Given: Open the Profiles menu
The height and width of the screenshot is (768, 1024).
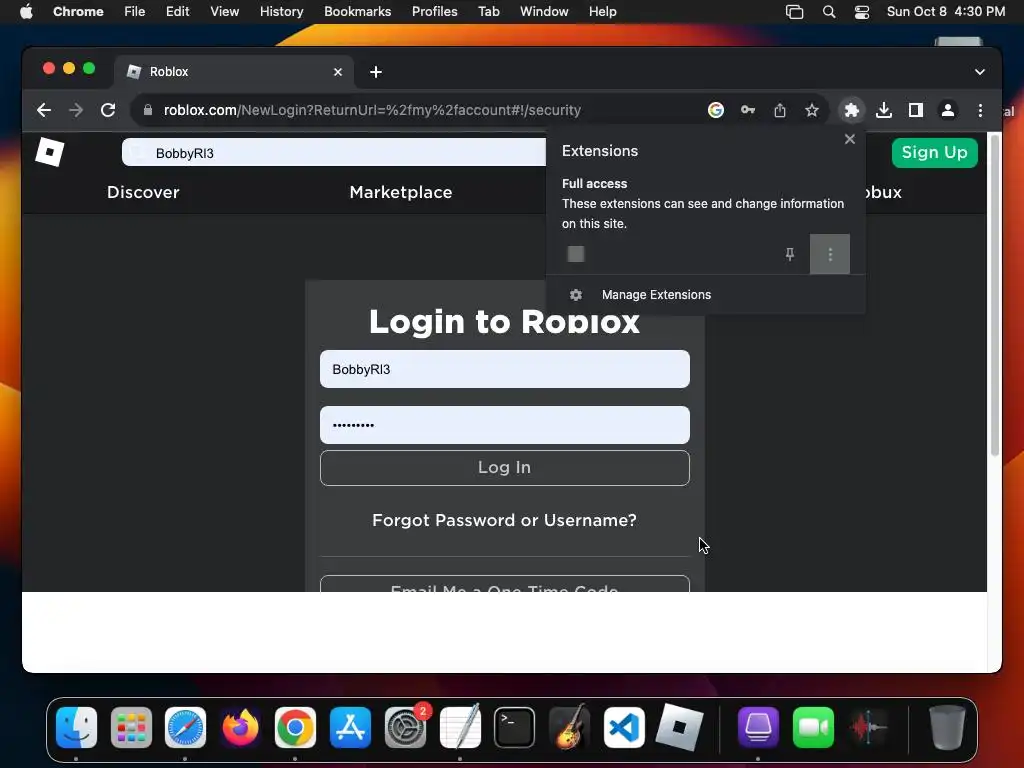Looking at the screenshot, I should [434, 11].
